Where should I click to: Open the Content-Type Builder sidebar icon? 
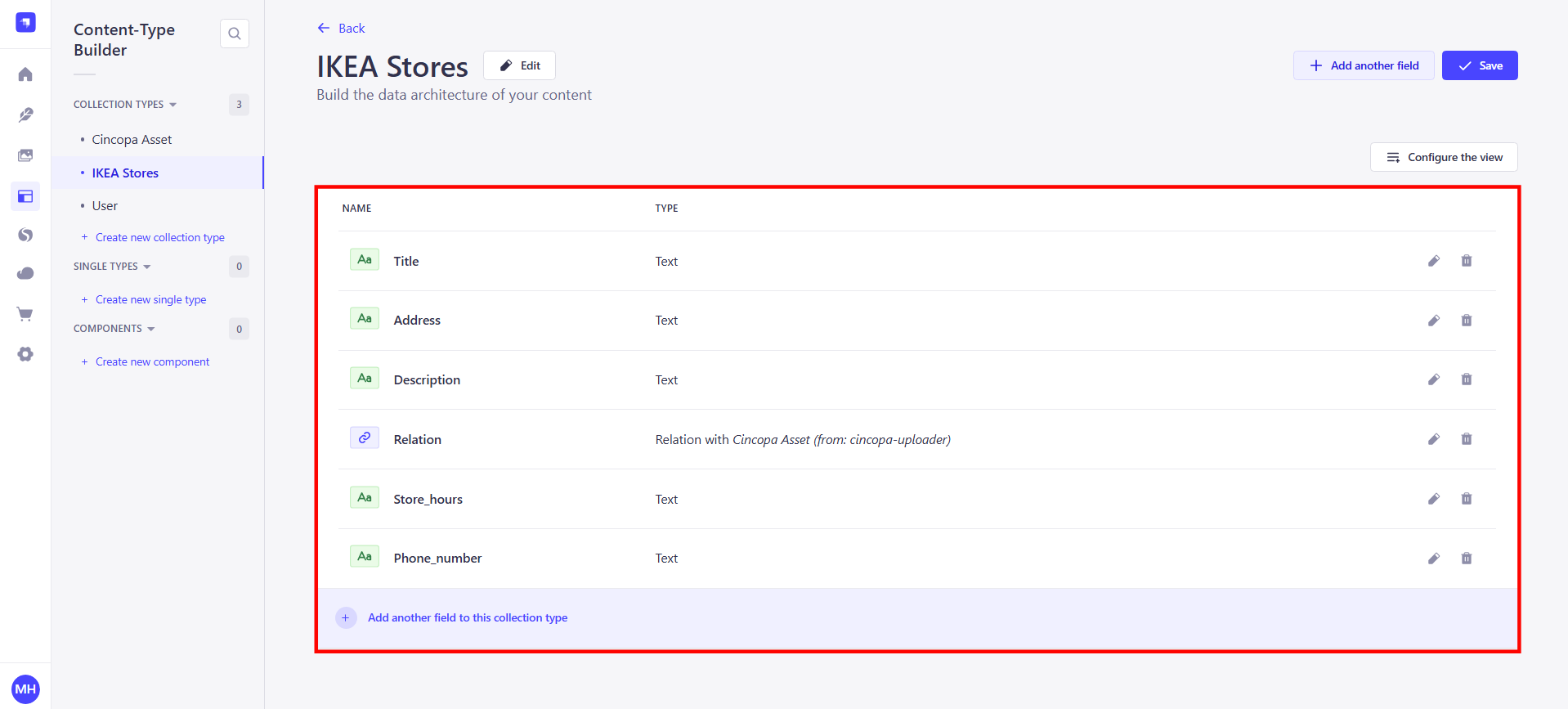[x=25, y=196]
